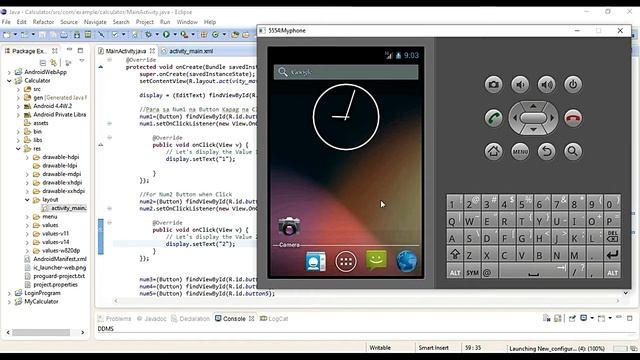Screen dimensions: 640x360
Task: Switch to the LogCat tab
Action: 274,319
